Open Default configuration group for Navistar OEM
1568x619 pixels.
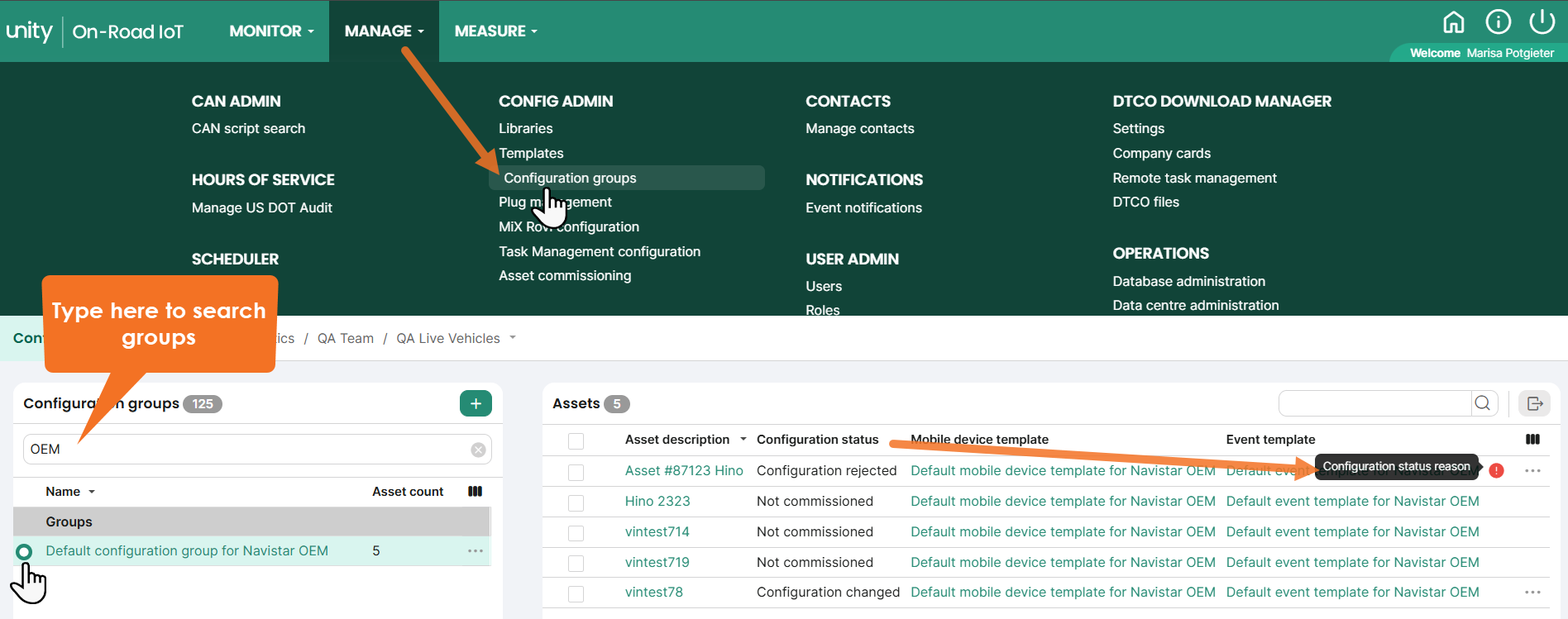187,550
